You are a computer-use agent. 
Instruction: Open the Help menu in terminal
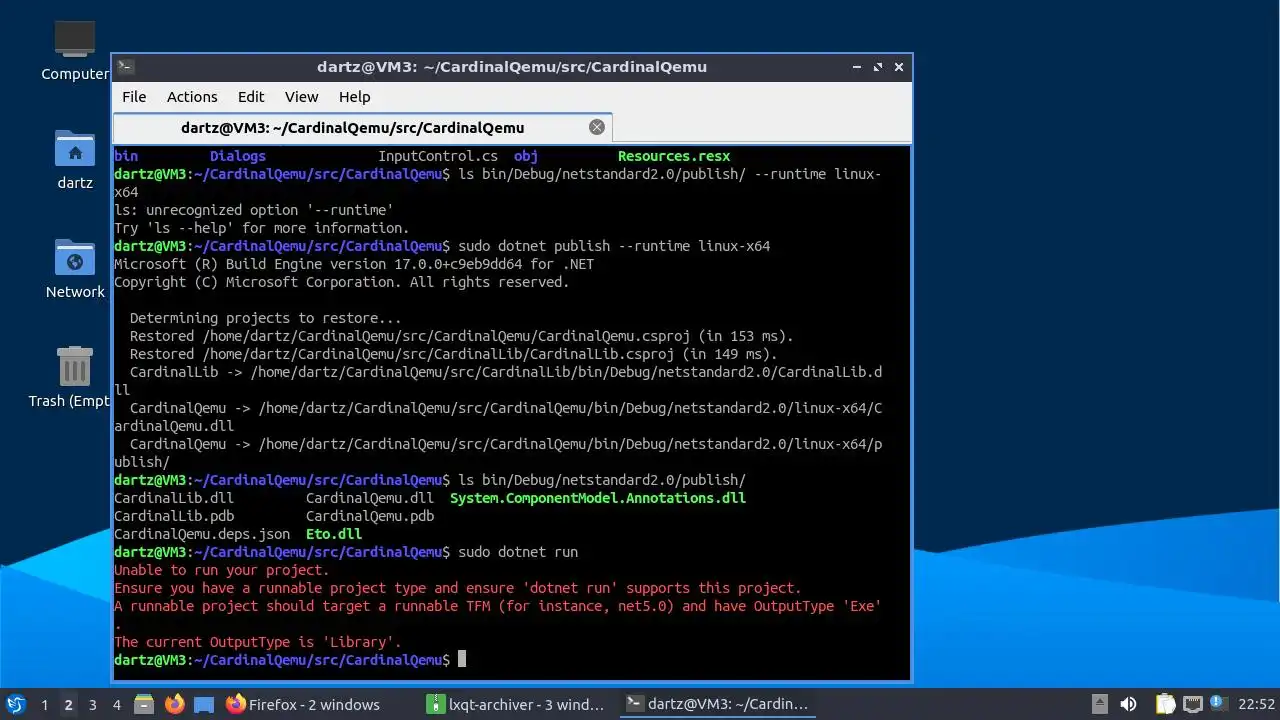coord(354,97)
